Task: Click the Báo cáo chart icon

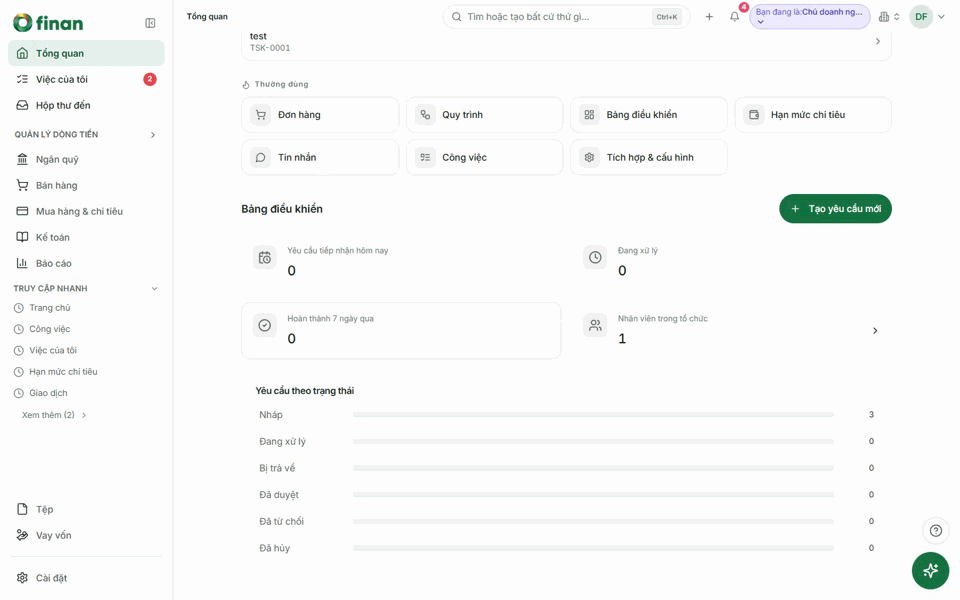Action: pyautogui.click(x=22, y=263)
